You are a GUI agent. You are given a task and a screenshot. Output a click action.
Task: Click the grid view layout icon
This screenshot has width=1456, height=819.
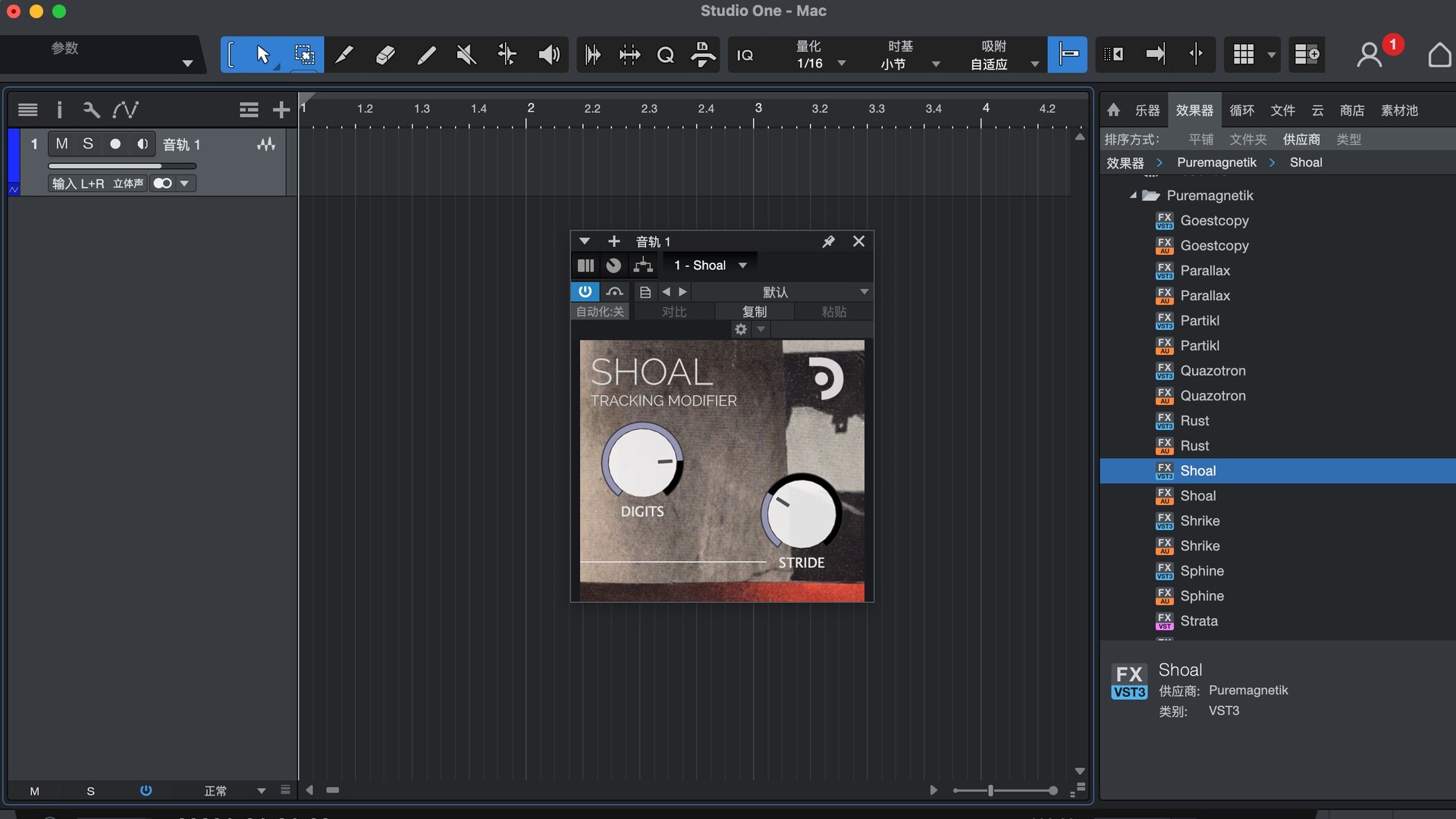click(1244, 55)
